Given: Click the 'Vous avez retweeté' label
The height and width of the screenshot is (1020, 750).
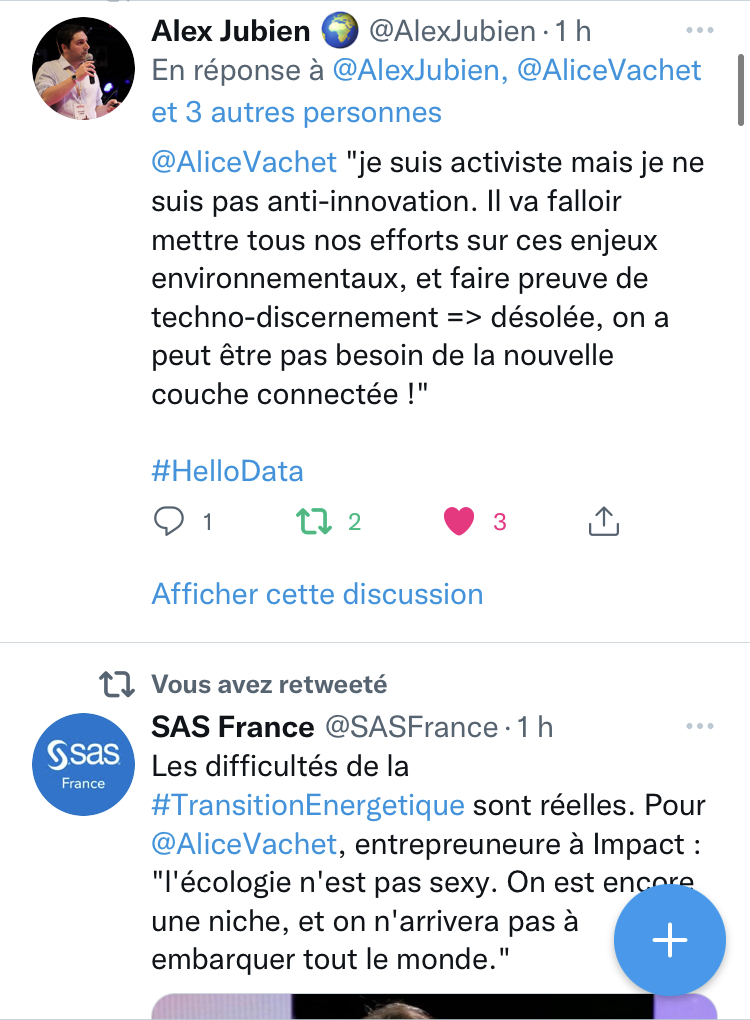Looking at the screenshot, I should tap(269, 684).
